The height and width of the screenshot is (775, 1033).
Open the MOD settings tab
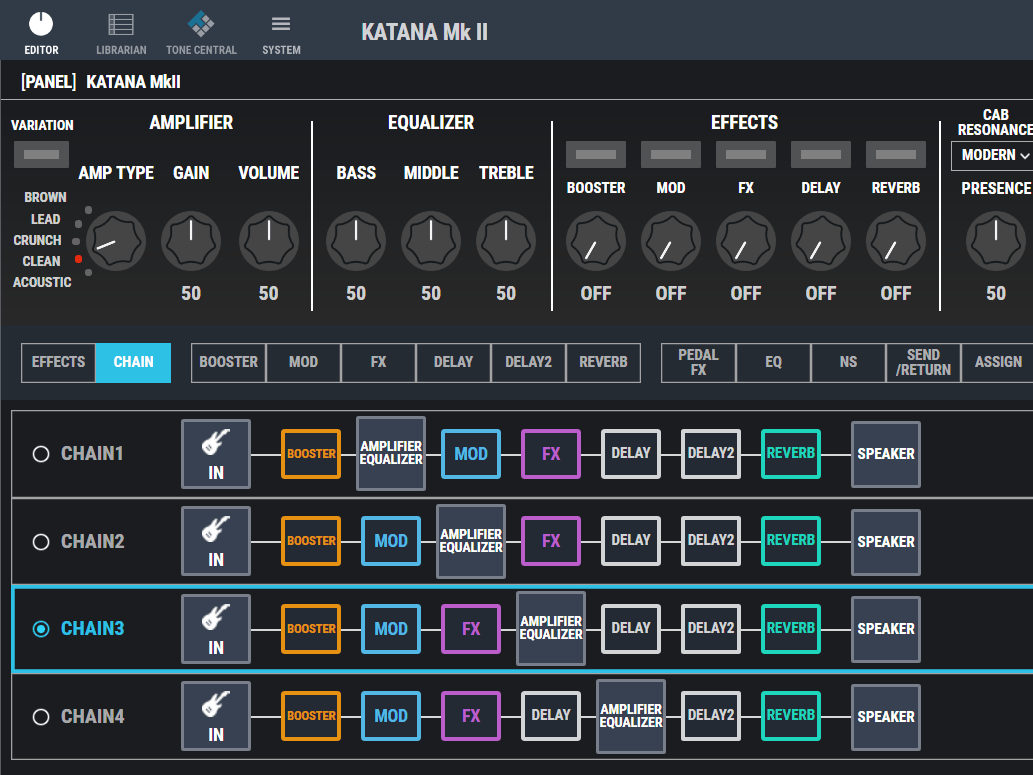point(303,362)
